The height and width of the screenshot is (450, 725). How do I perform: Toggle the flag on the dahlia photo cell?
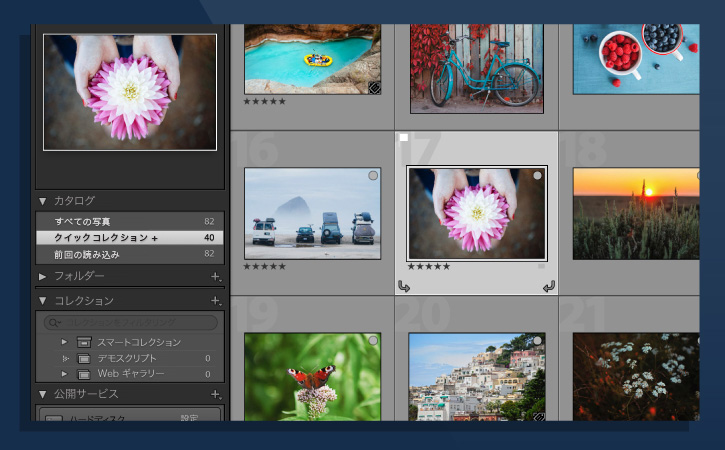pos(404,137)
